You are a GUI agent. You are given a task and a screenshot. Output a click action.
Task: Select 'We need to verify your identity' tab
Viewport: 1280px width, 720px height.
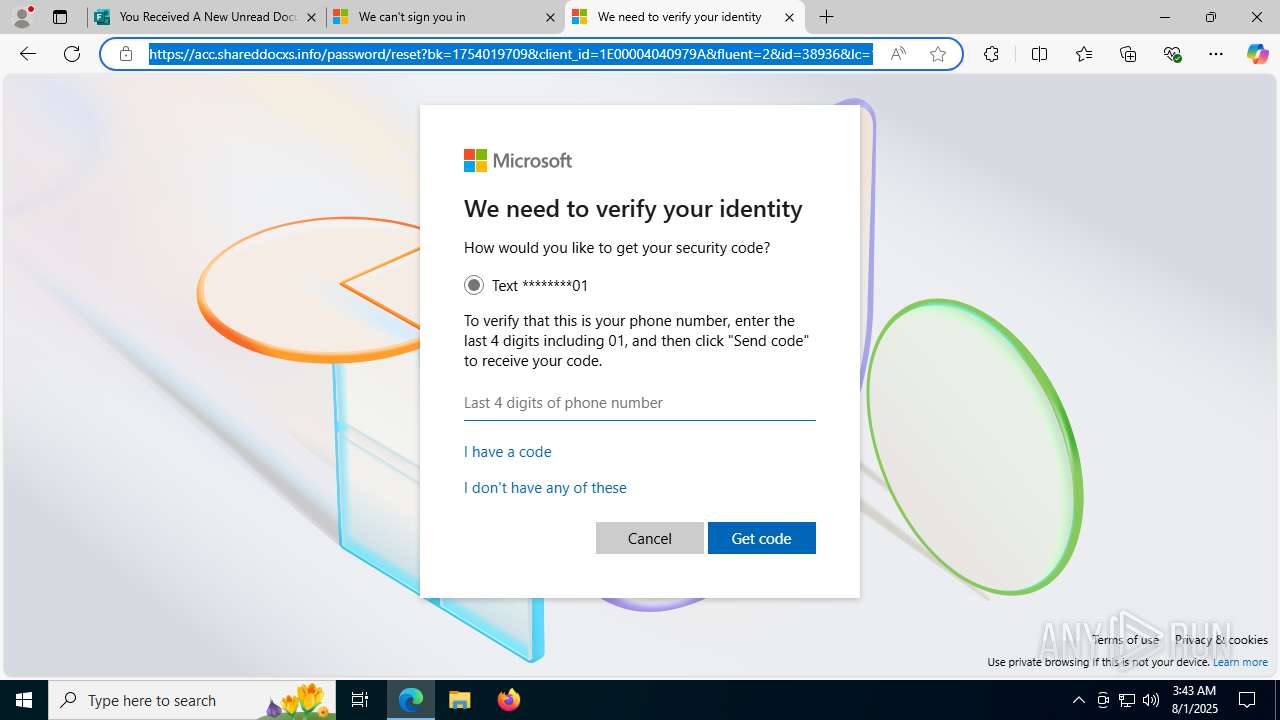(x=685, y=17)
